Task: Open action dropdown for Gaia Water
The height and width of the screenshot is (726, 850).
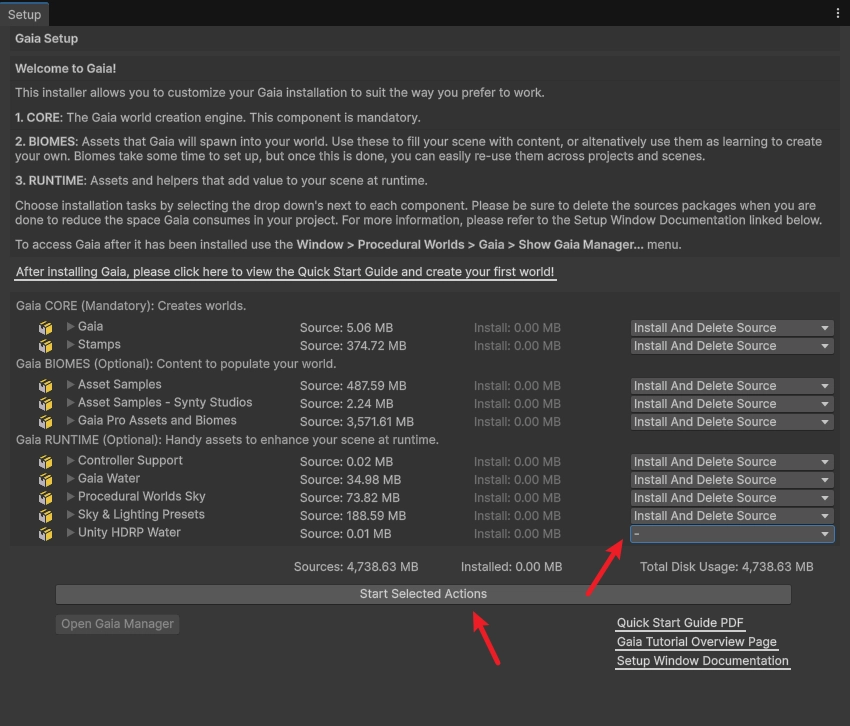Action: coord(732,479)
